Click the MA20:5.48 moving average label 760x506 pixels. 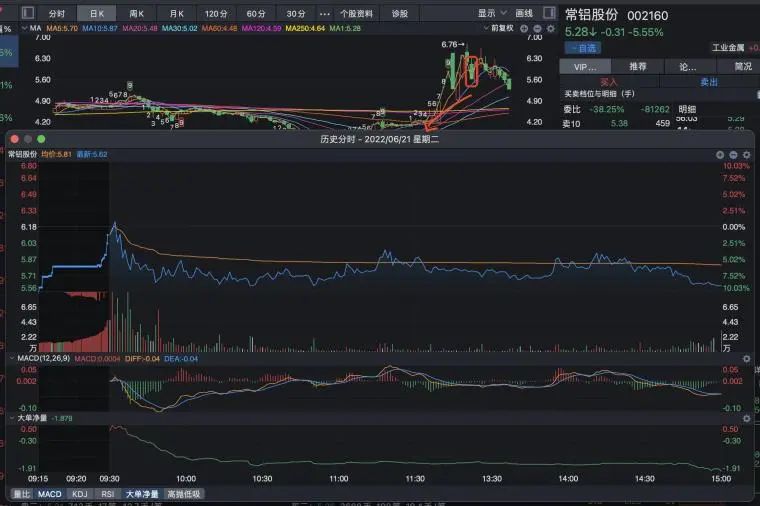140,28
